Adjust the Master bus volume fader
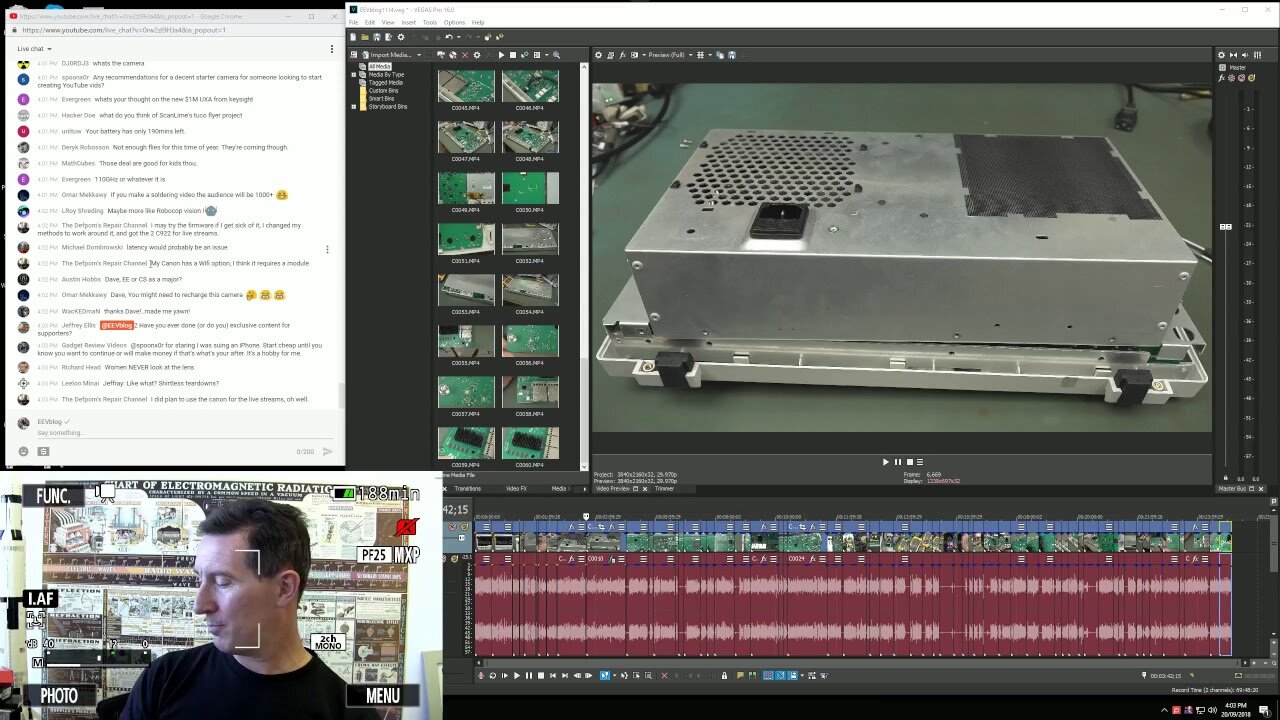The width and height of the screenshot is (1280, 720). (x=1226, y=227)
